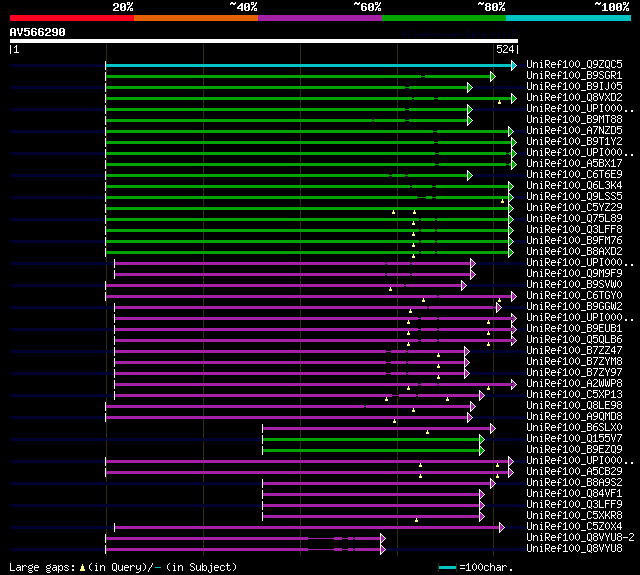The image size is (640, 575).
Task: Select the UniRef100_A5BX17 label
Action: pos(574,164)
